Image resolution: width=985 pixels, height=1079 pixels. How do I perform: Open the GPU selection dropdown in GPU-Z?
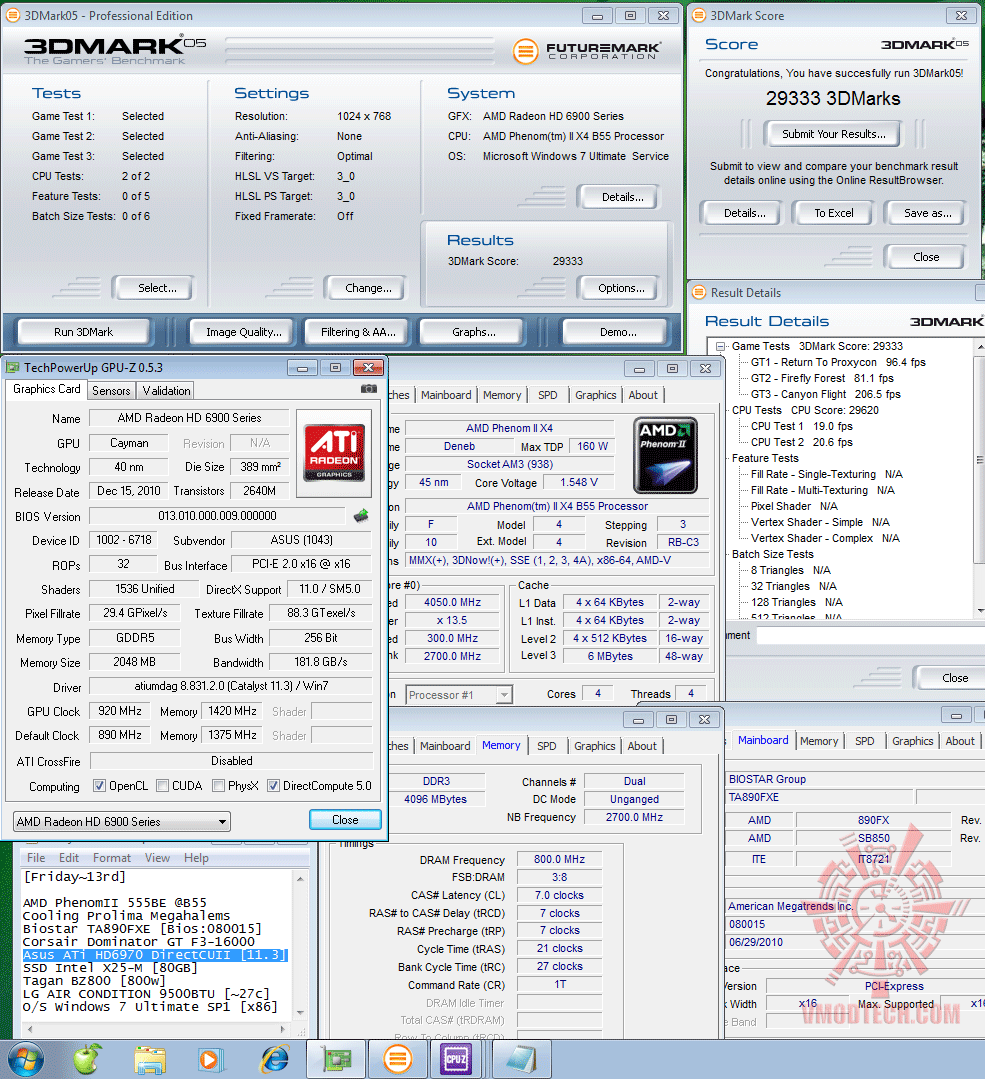coord(122,822)
